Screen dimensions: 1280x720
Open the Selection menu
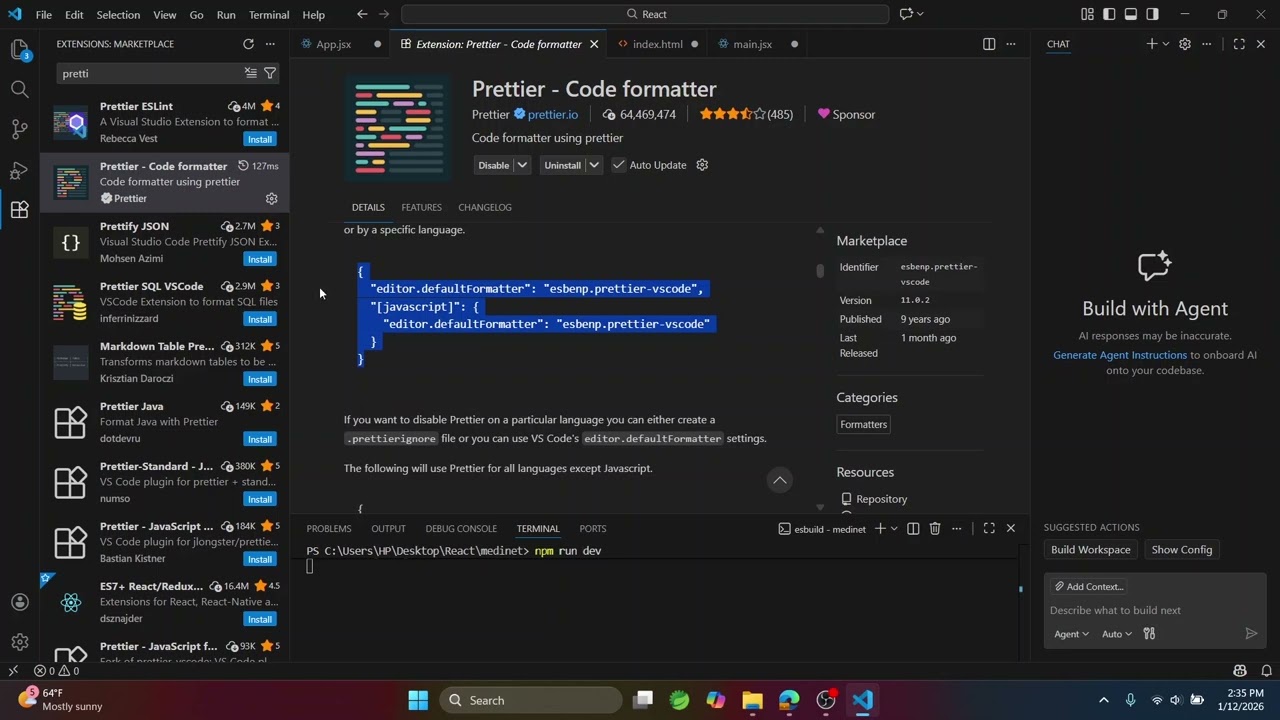(x=118, y=15)
